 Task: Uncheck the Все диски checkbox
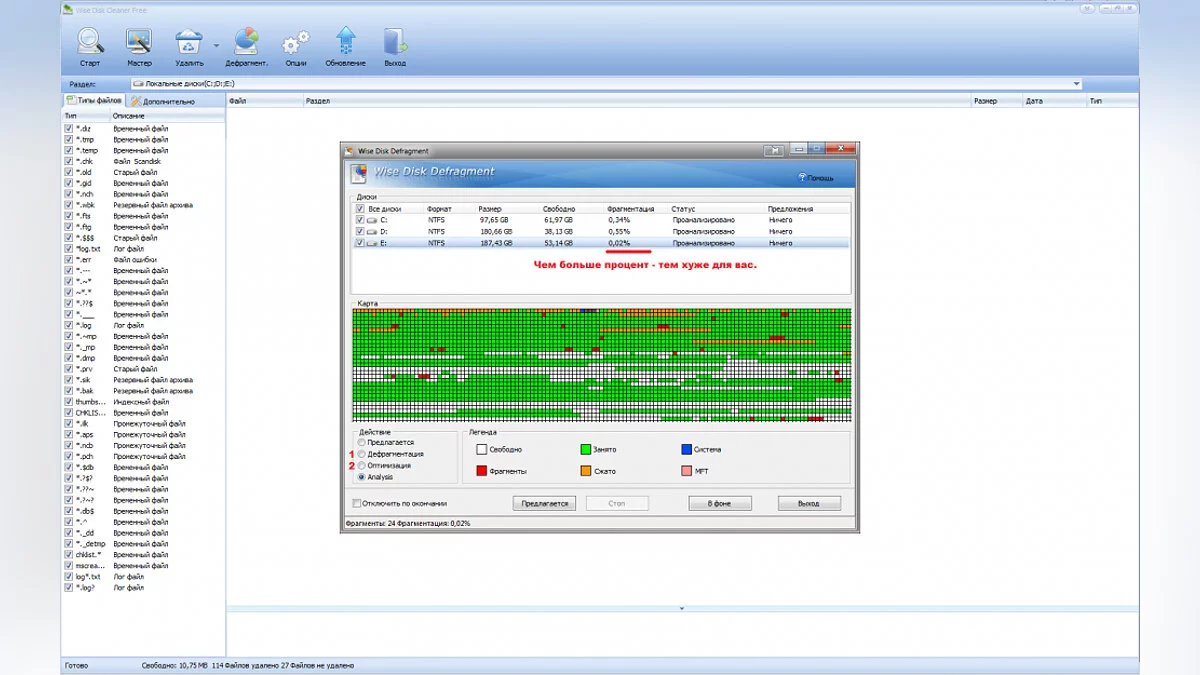point(361,209)
